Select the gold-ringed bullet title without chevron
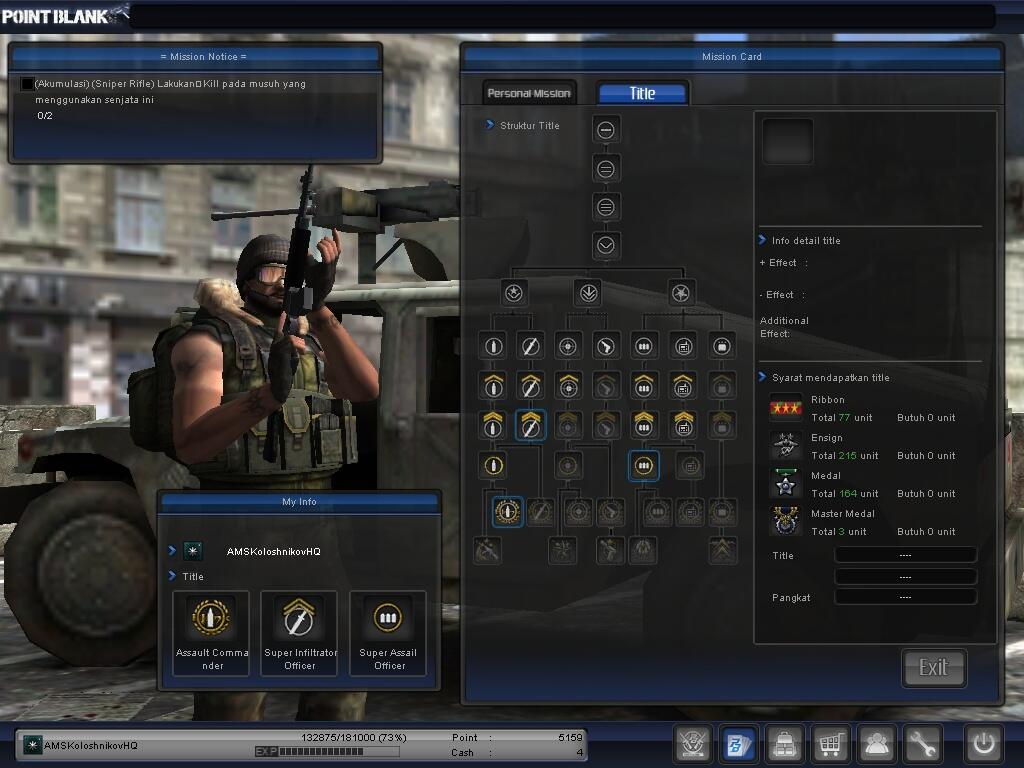The height and width of the screenshot is (768, 1024). [493, 466]
